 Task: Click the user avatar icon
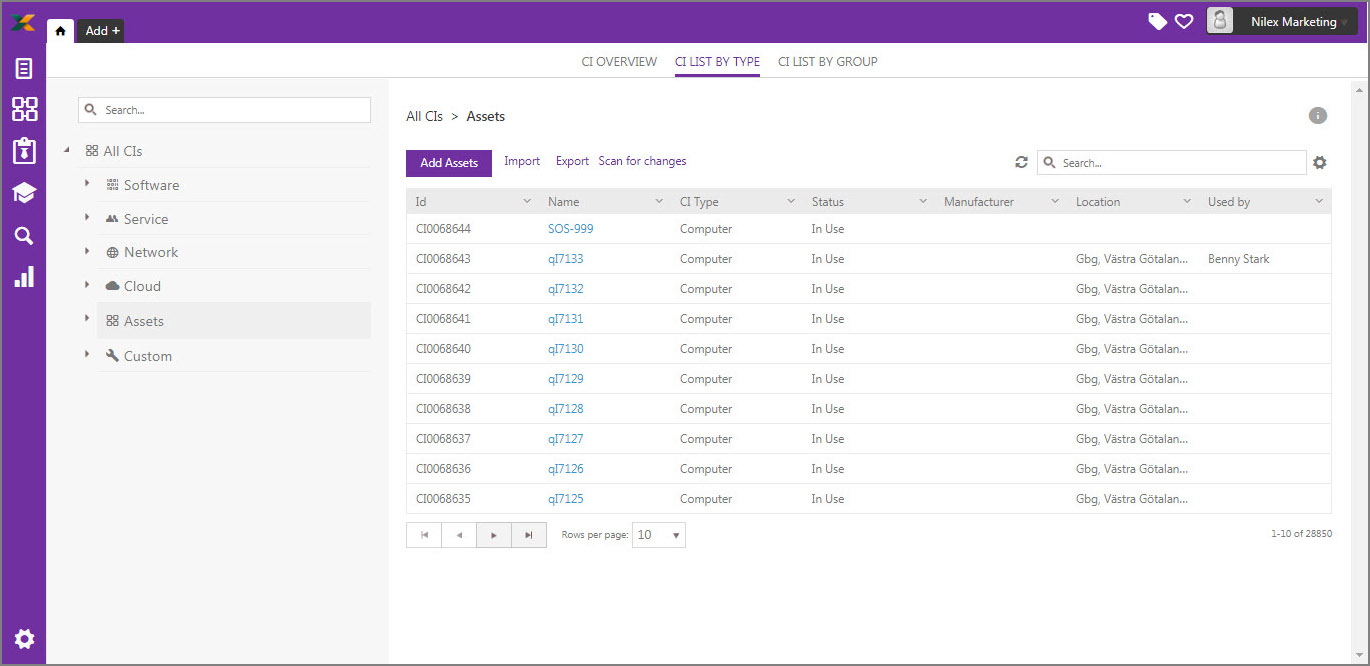click(x=1220, y=21)
